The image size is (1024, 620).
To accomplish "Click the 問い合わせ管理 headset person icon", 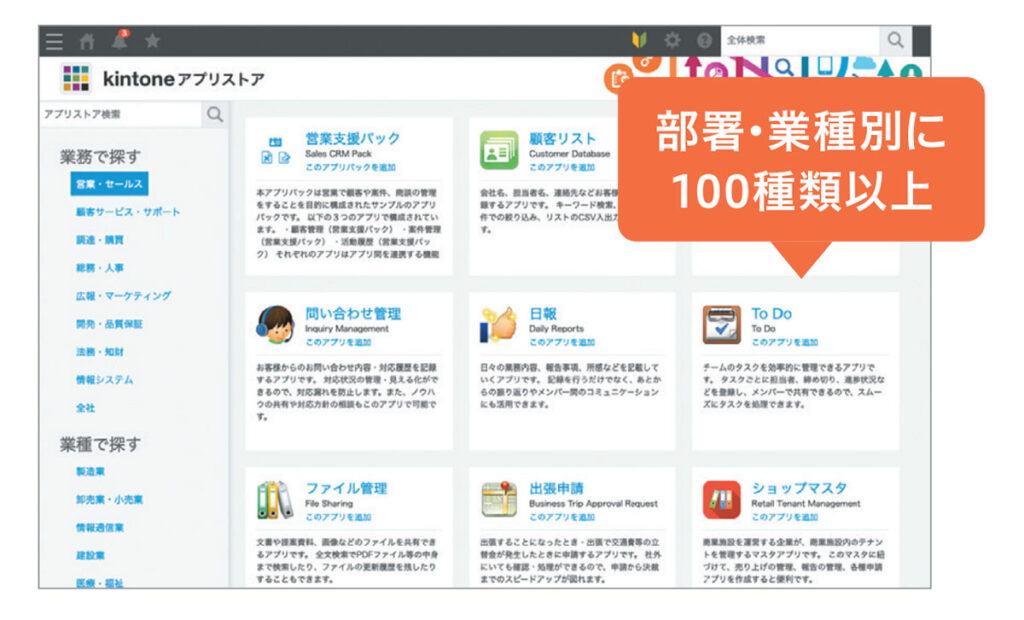I will point(274,324).
